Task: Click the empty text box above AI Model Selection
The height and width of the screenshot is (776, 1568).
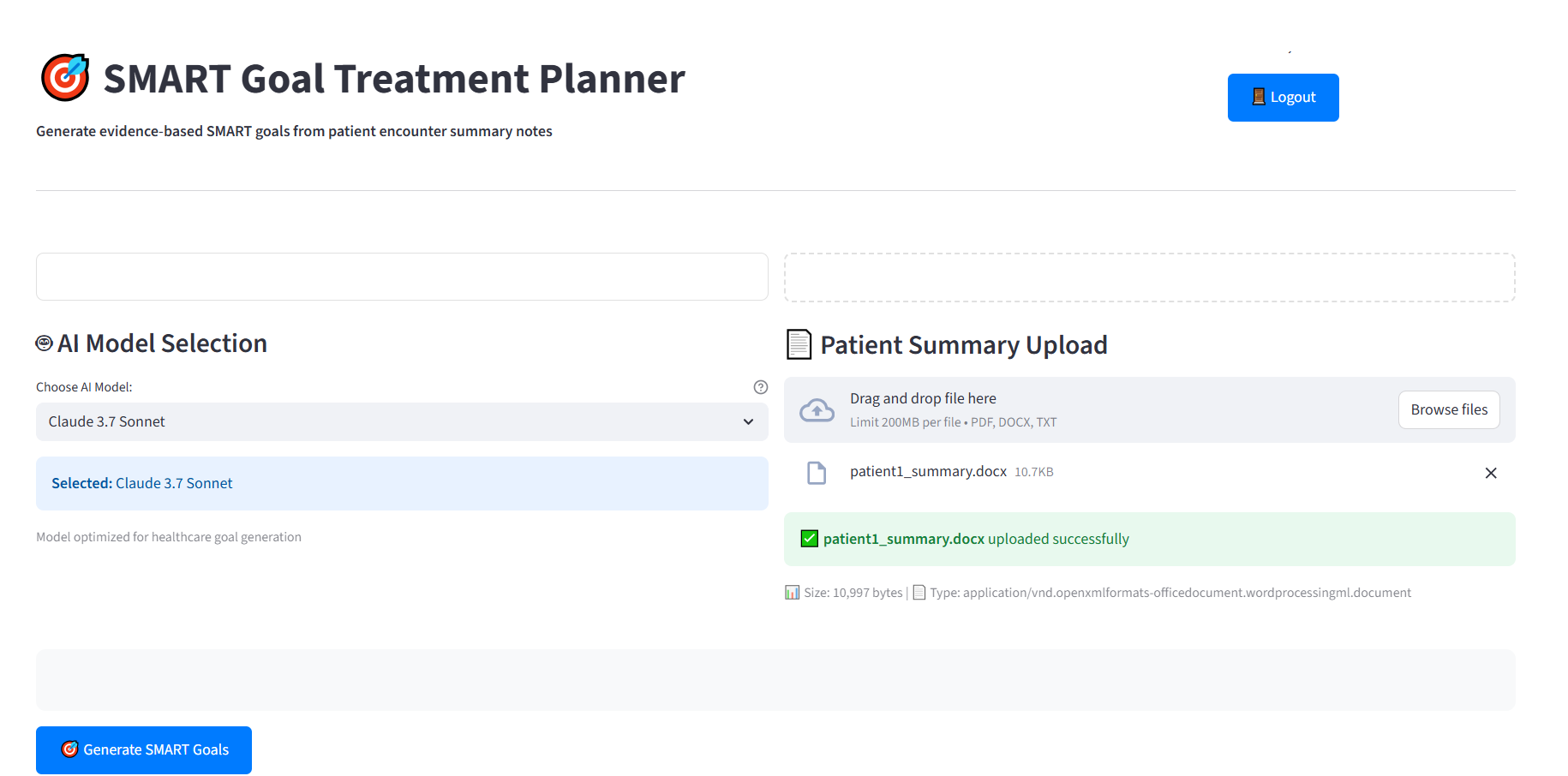Action: coord(402,277)
